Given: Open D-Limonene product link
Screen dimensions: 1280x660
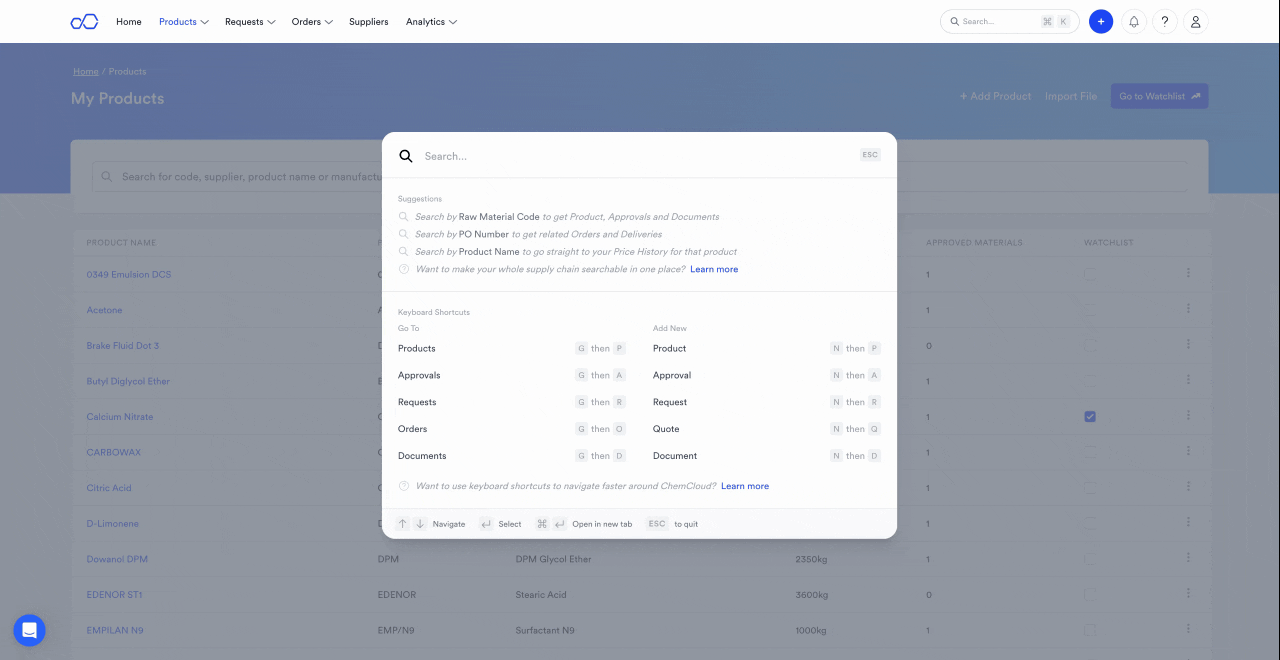Looking at the screenshot, I should coord(113,524).
